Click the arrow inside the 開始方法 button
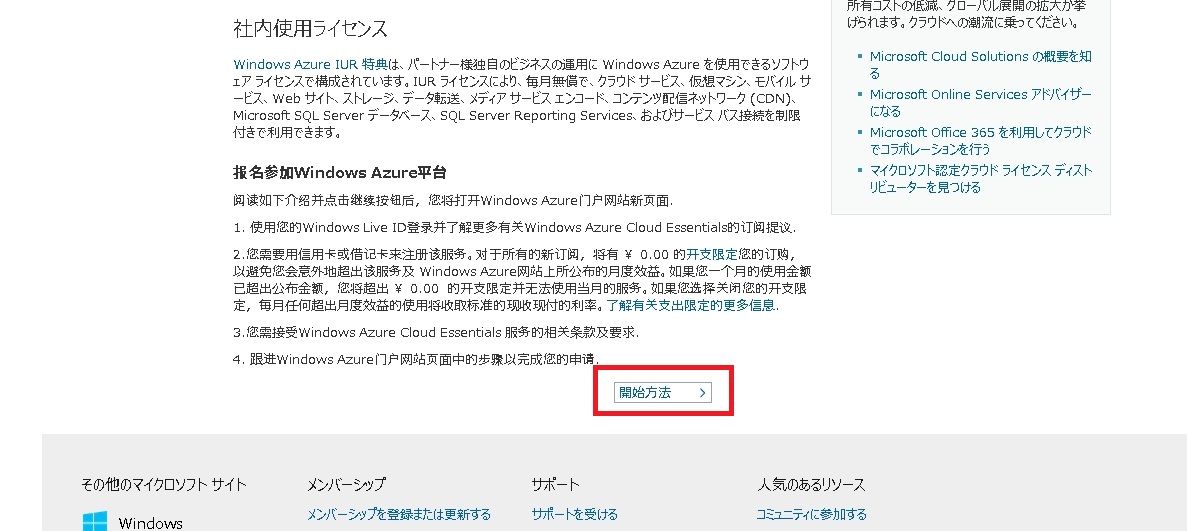 click(702, 392)
